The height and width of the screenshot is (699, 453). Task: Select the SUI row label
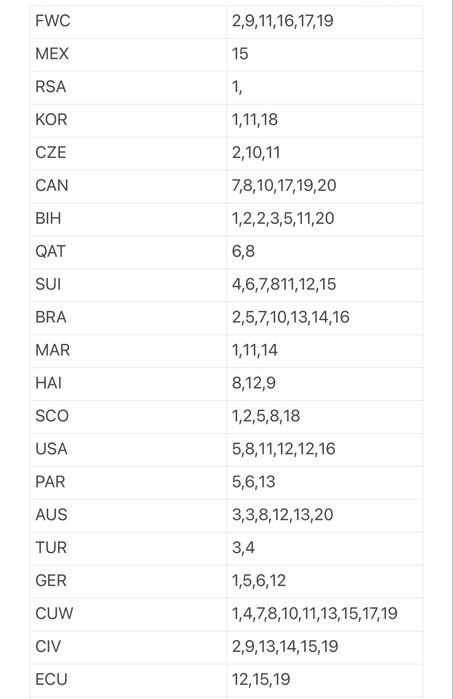click(128, 285)
